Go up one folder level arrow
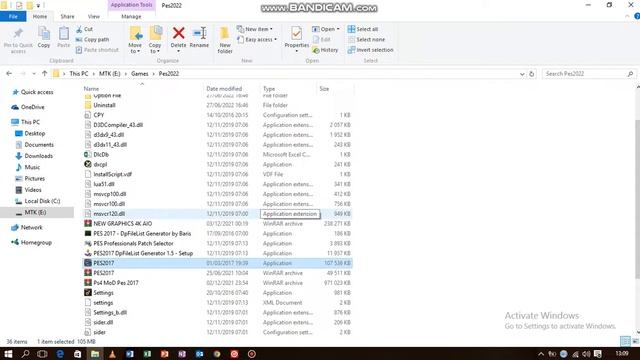This screenshot has height=360, width=640. click(x=44, y=74)
